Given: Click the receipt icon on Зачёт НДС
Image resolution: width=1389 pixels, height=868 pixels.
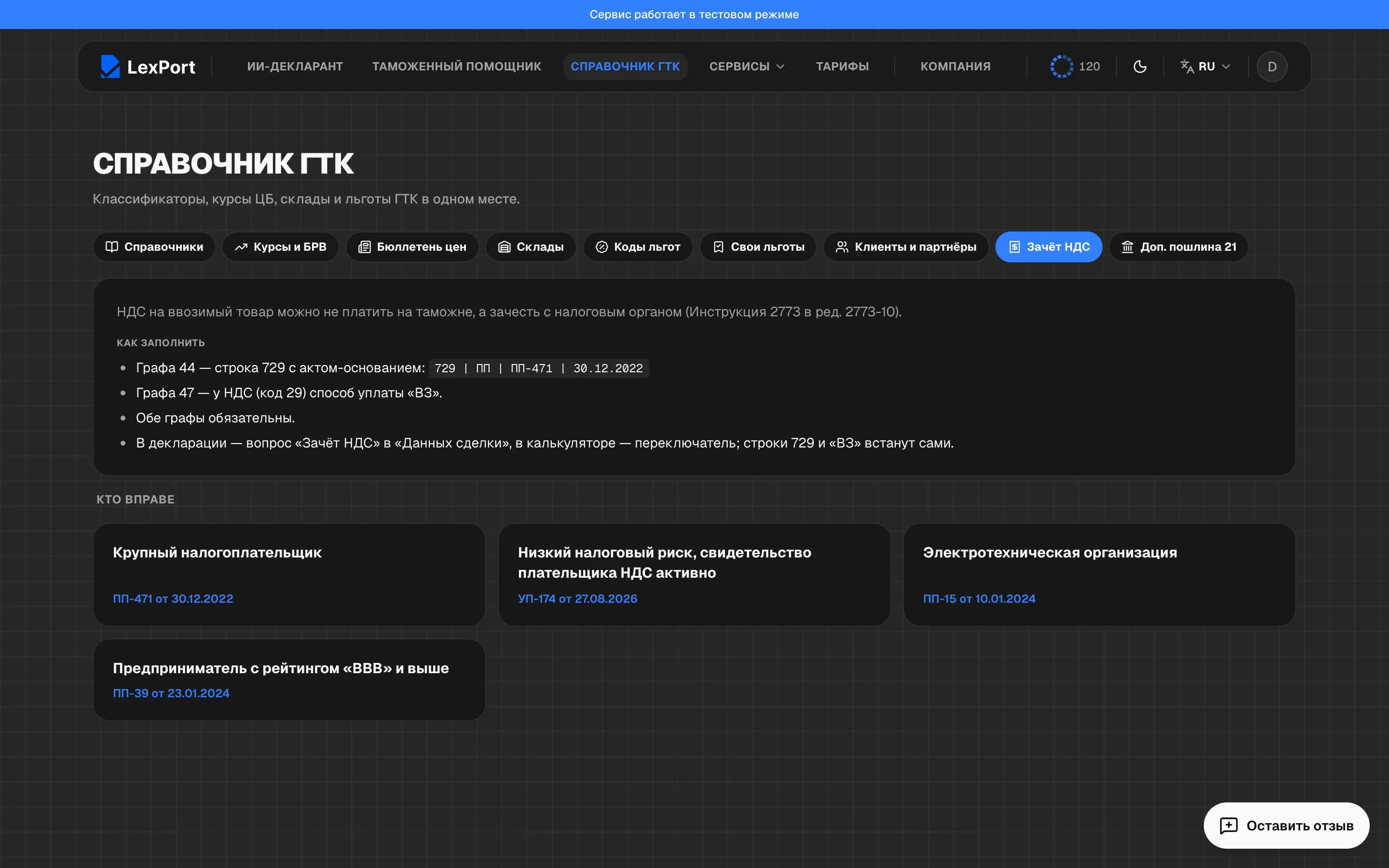Looking at the screenshot, I should tap(1014, 247).
